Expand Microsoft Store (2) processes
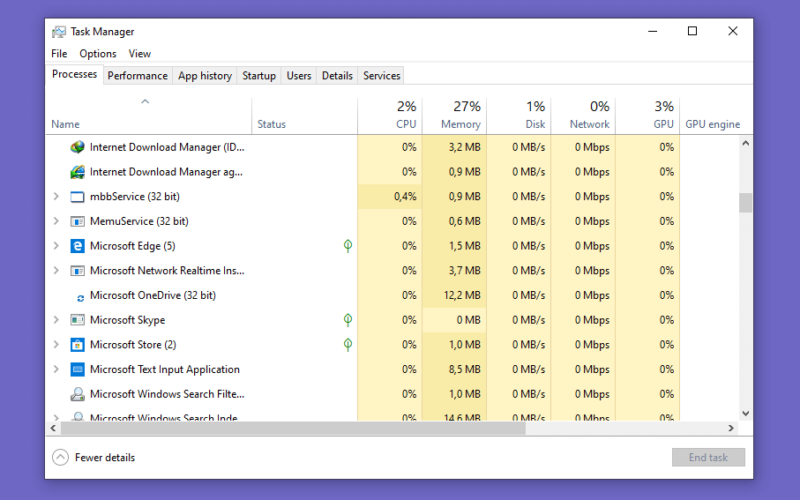This screenshot has height=500, width=800. point(56,344)
